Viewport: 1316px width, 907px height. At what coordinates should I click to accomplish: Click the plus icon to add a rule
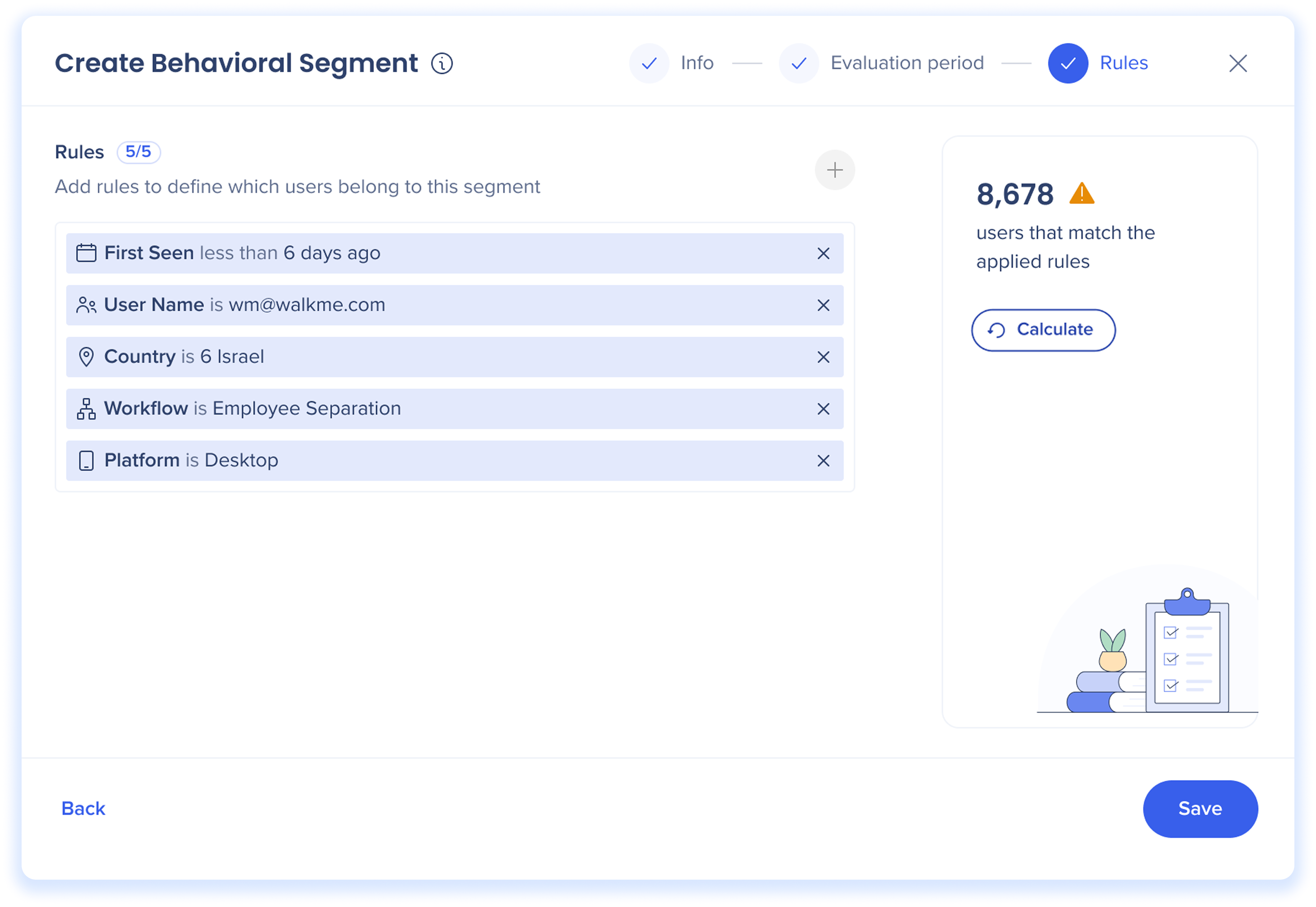coord(834,170)
